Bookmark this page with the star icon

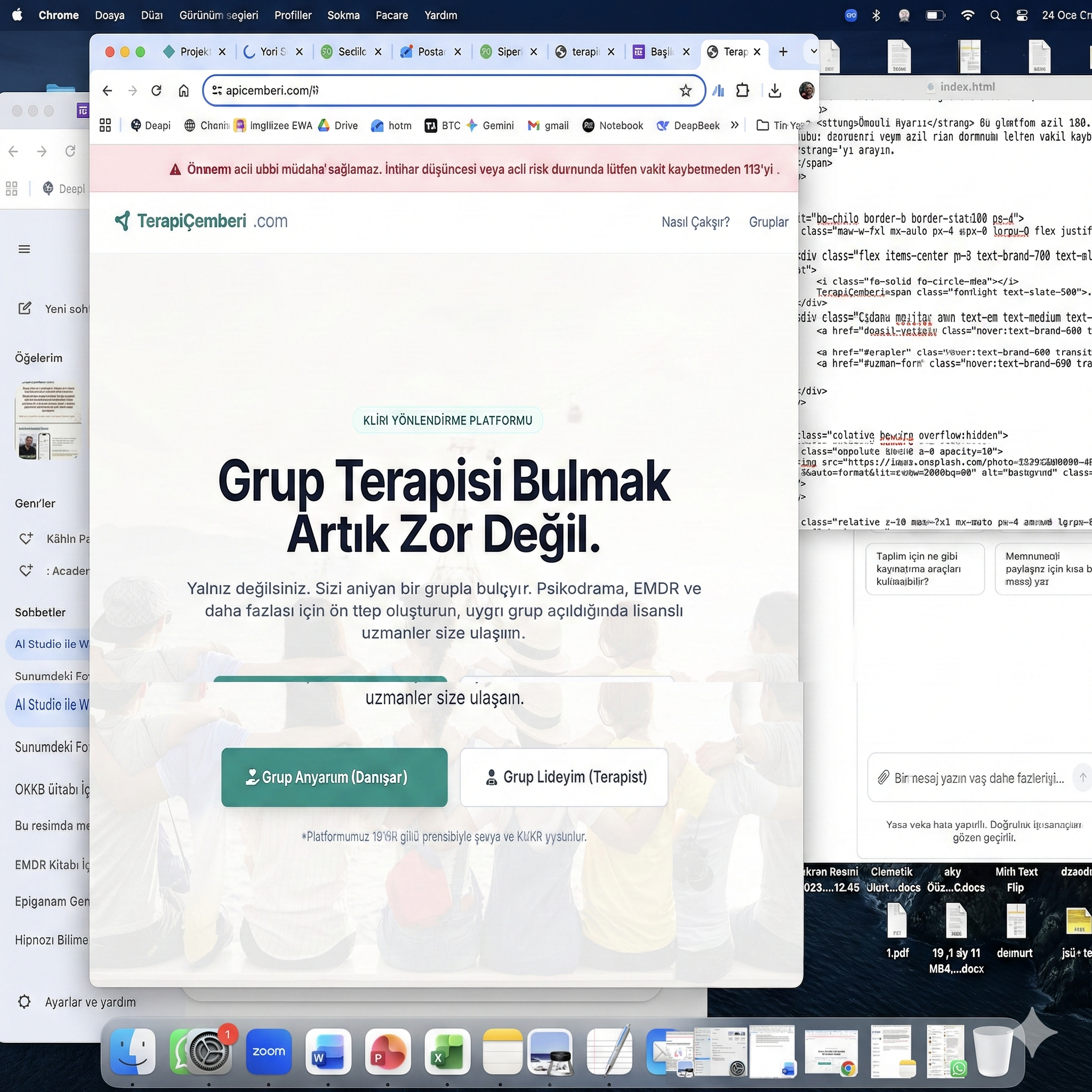coord(685,91)
